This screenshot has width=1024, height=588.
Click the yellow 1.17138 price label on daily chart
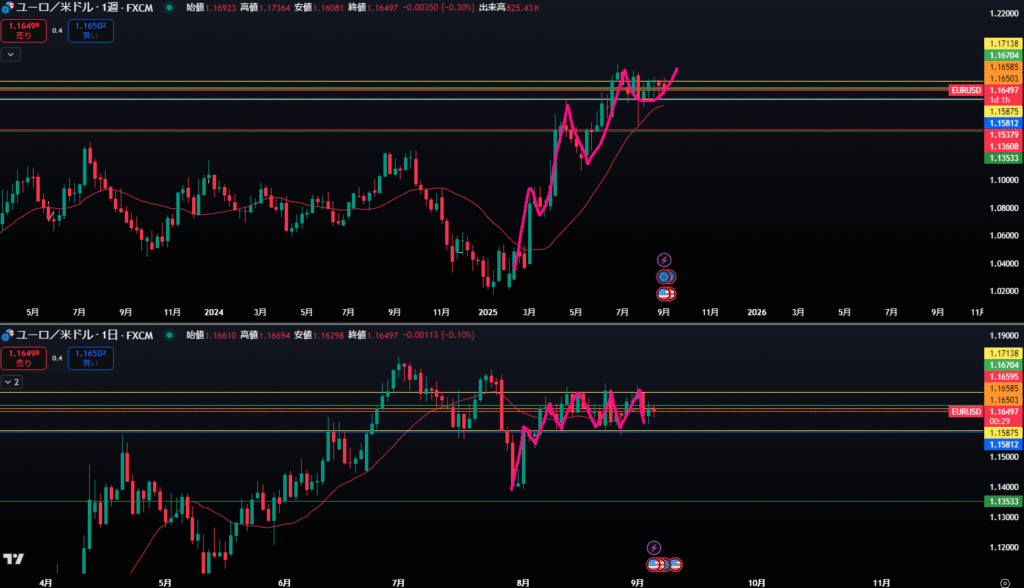(1002, 353)
